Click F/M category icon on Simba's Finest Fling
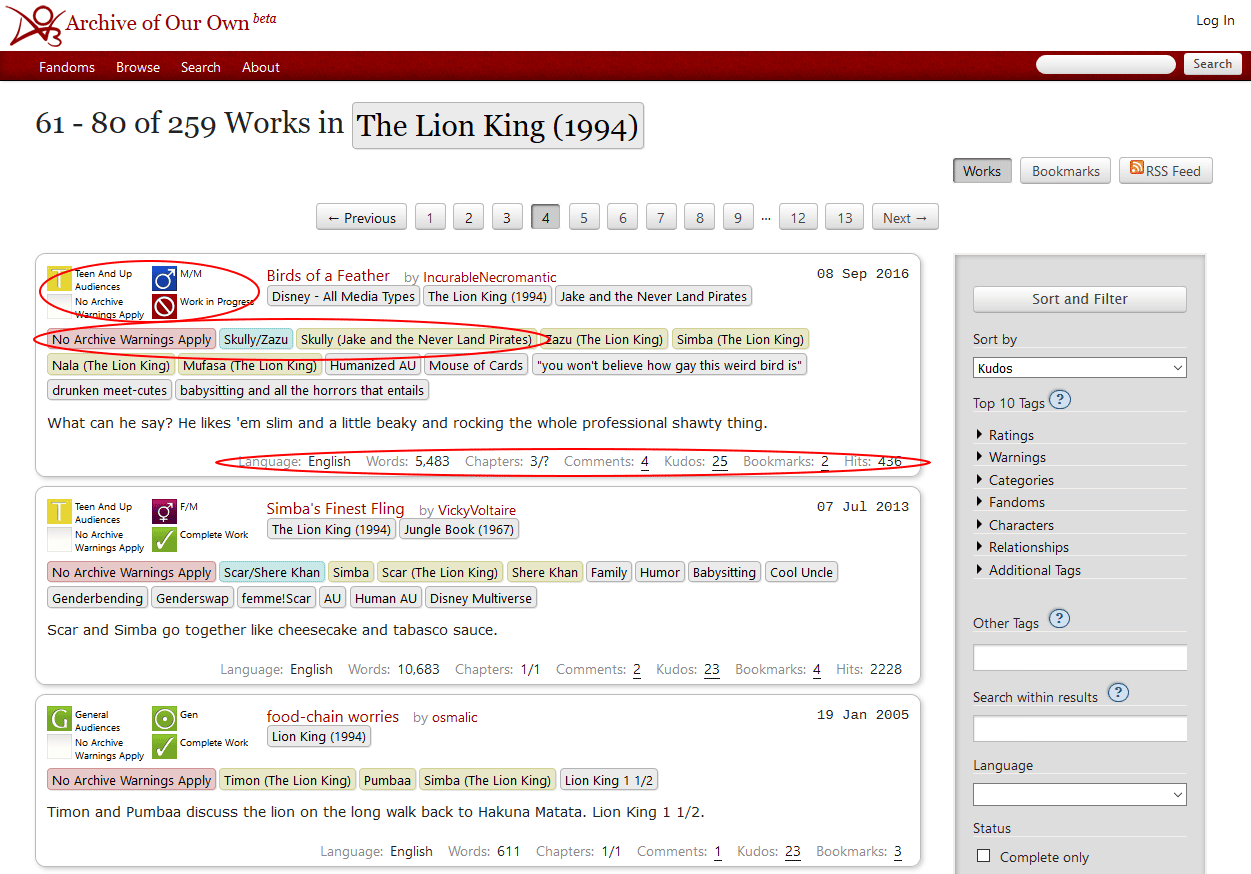Screen dimensions: 1251x874 (x=164, y=512)
